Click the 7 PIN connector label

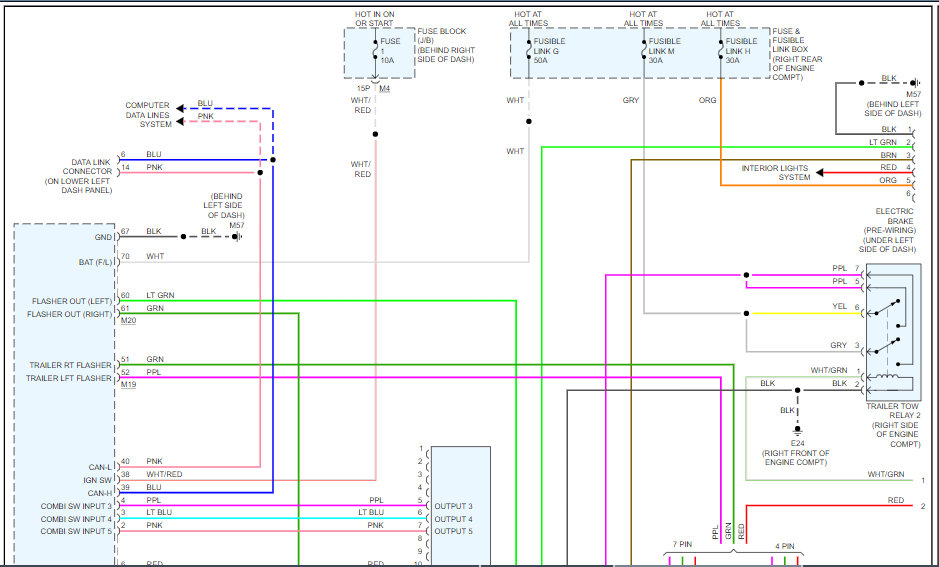[x=680, y=546]
